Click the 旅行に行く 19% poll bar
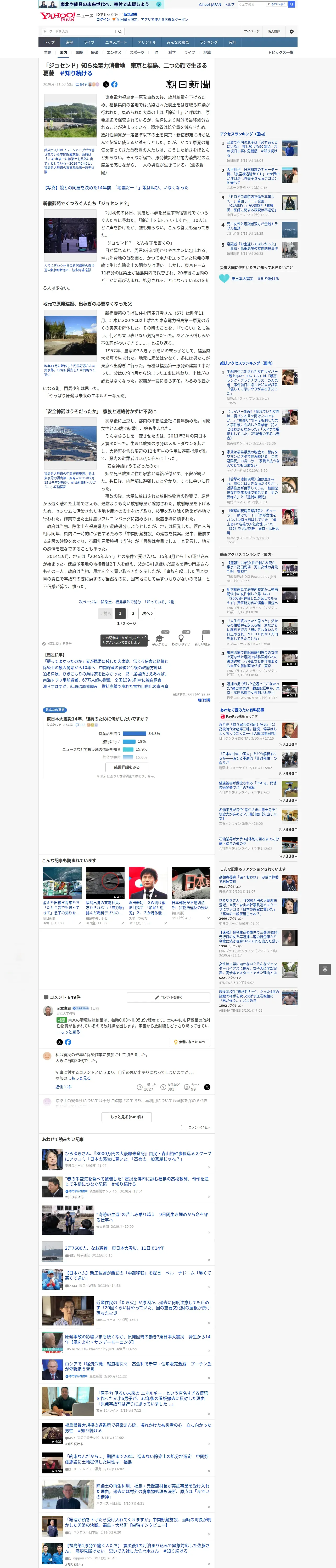Image resolution: width=336 pixels, height=1568 pixels. [129, 741]
